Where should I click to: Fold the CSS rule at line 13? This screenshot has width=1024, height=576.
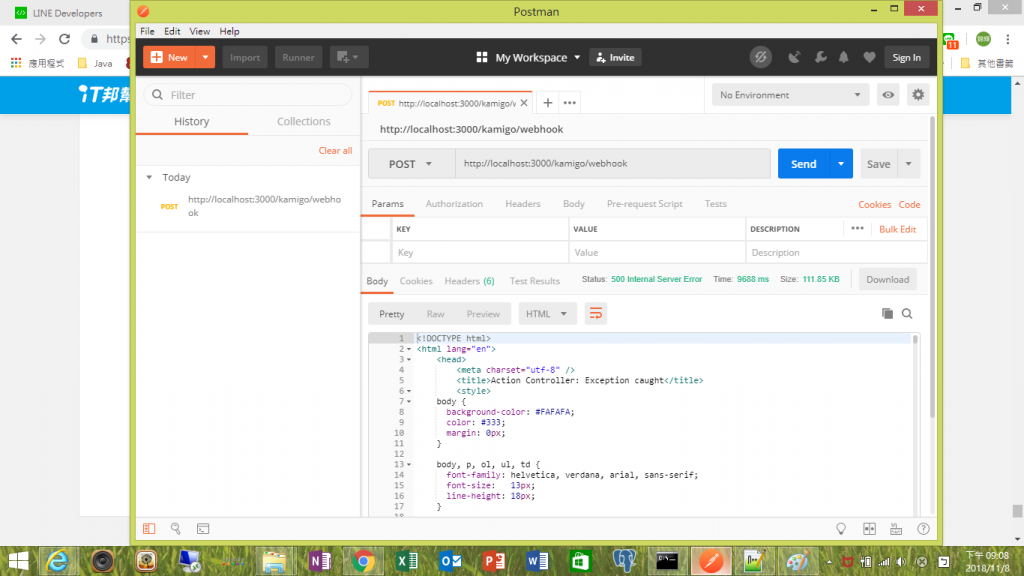[409, 465]
